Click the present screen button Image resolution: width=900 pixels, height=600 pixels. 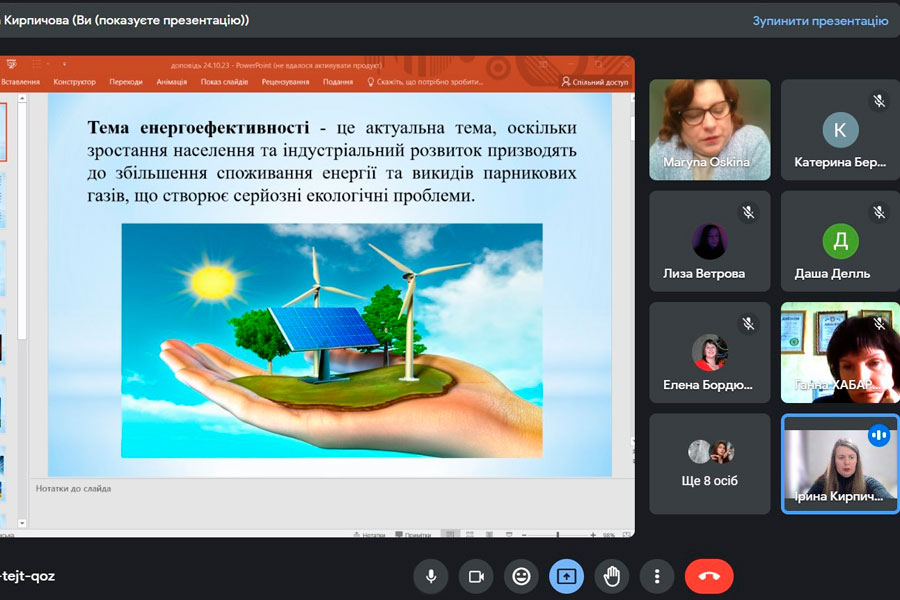(x=567, y=576)
